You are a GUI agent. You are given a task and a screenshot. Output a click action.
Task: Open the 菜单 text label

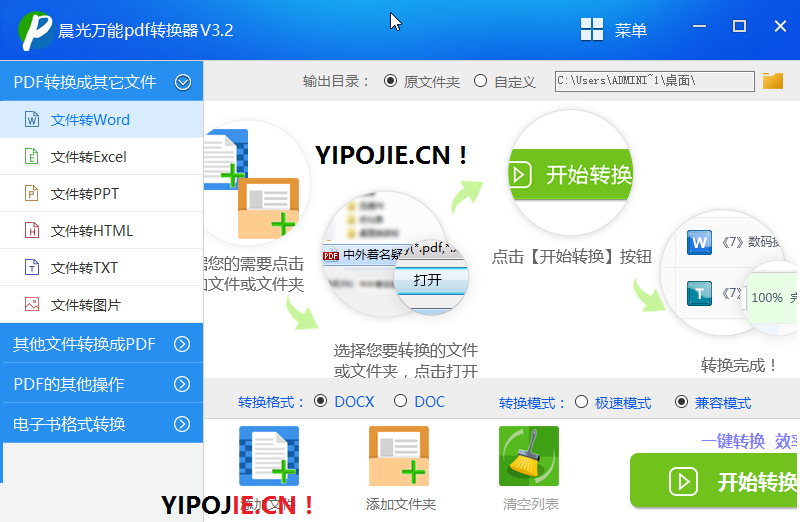[x=631, y=30]
